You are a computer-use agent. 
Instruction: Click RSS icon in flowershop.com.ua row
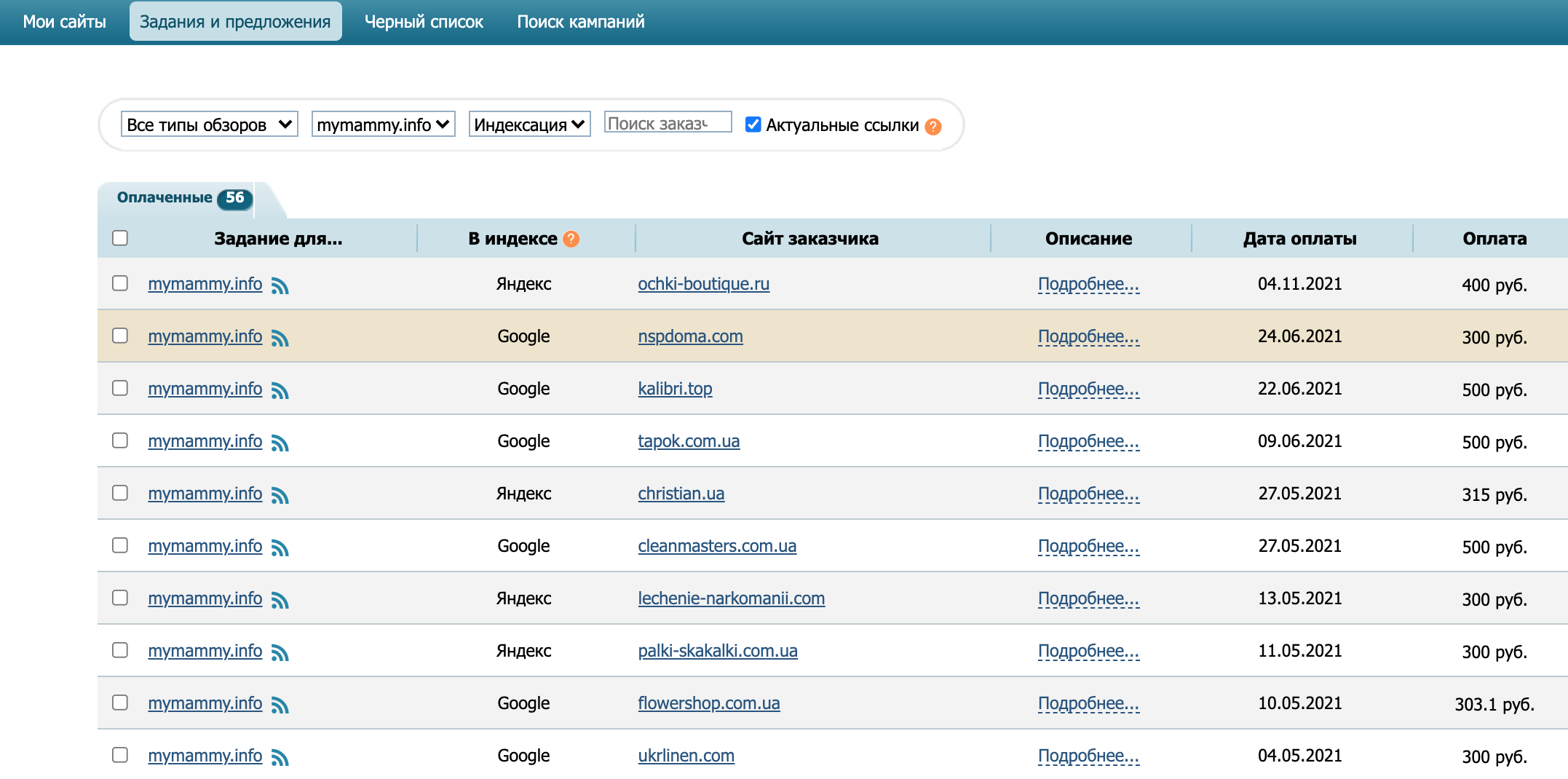[x=280, y=705]
